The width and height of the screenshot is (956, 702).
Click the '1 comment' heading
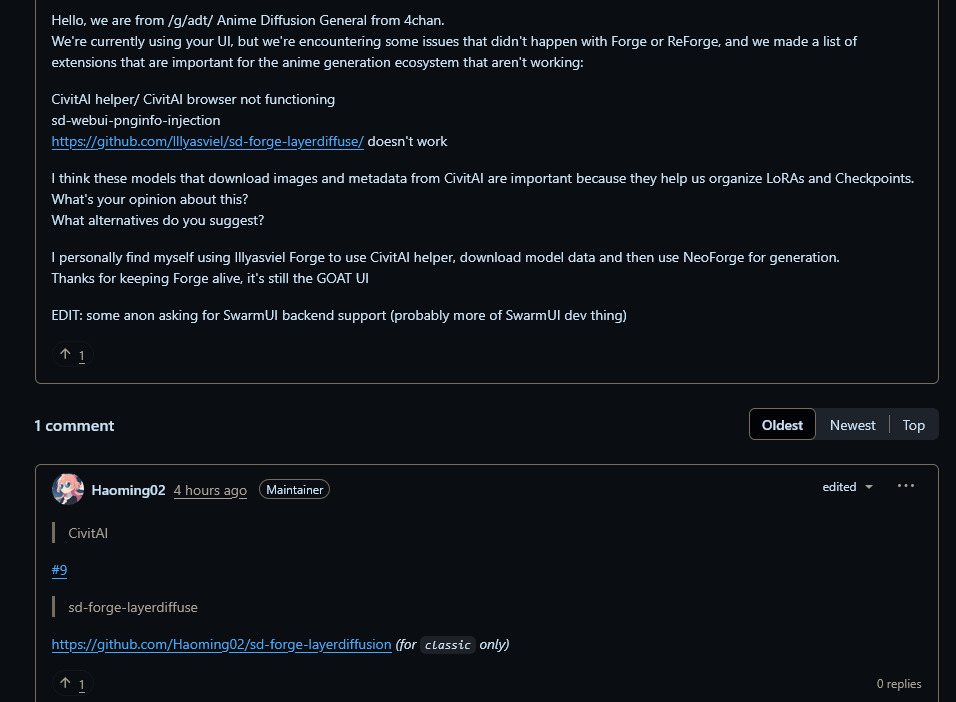(74, 426)
